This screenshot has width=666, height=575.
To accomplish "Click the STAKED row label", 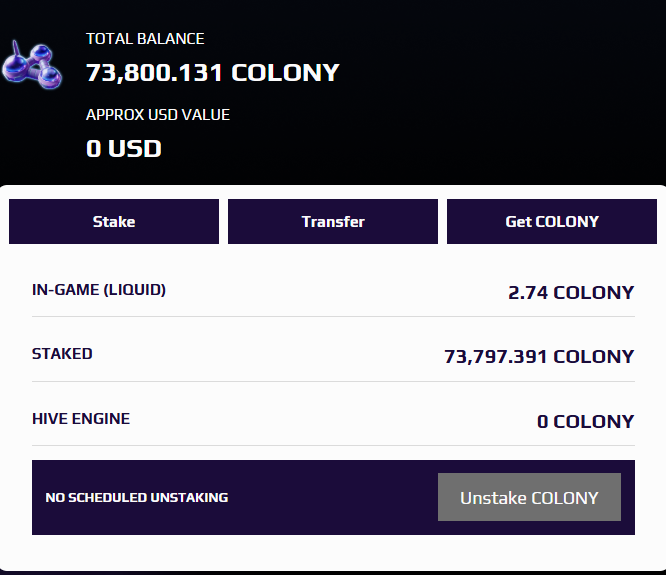I will [x=62, y=354].
